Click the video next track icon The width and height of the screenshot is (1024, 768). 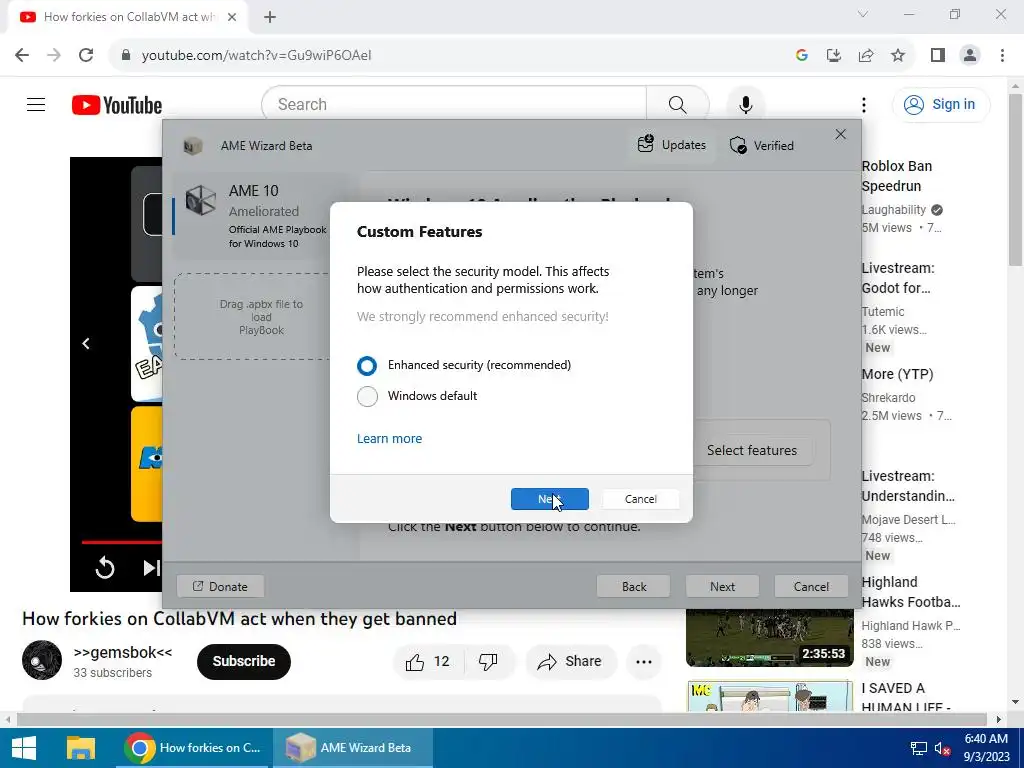click(152, 568)
